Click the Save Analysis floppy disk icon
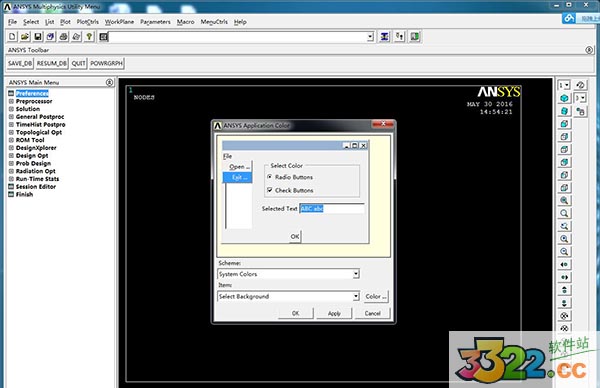Image resolution: width=600 pixels, height=388 pixels. [38, 37]
